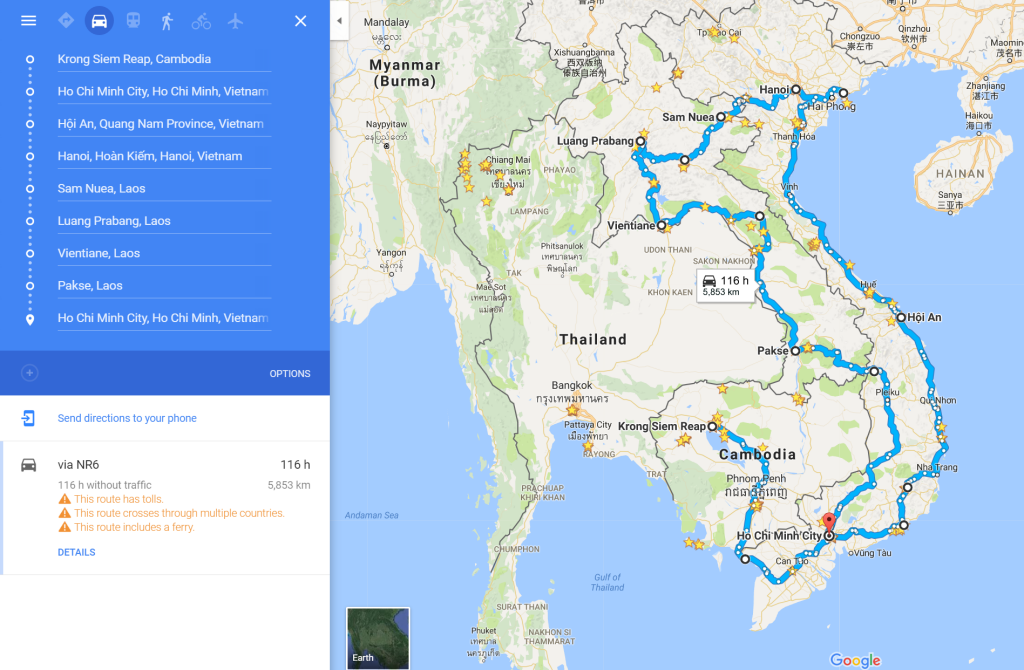Choose the cycling travel mode
This screenshot has width=1024, height=670.
click(201, 21)
